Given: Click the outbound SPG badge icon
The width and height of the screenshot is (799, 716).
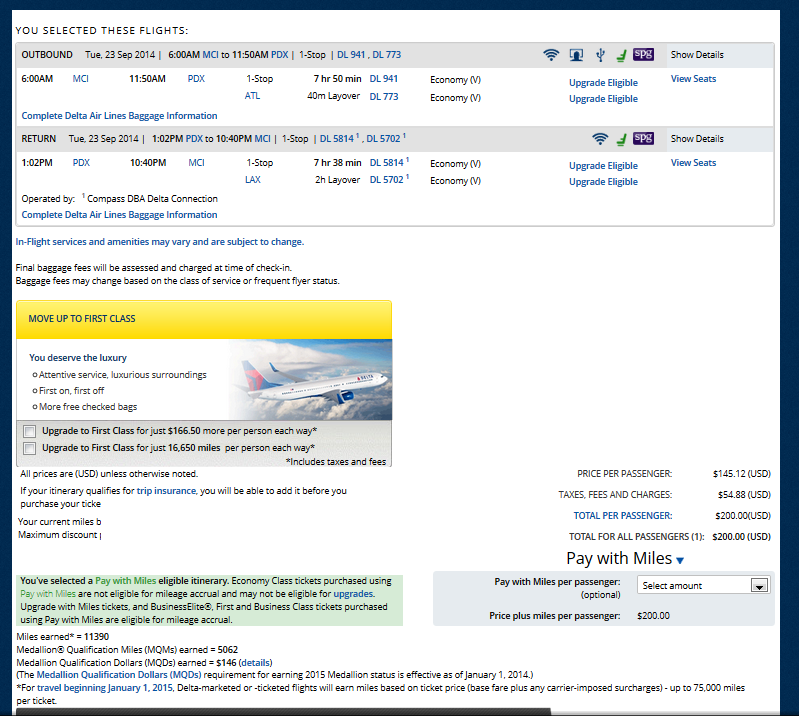Looking at the screenshot, I should 643,55.
